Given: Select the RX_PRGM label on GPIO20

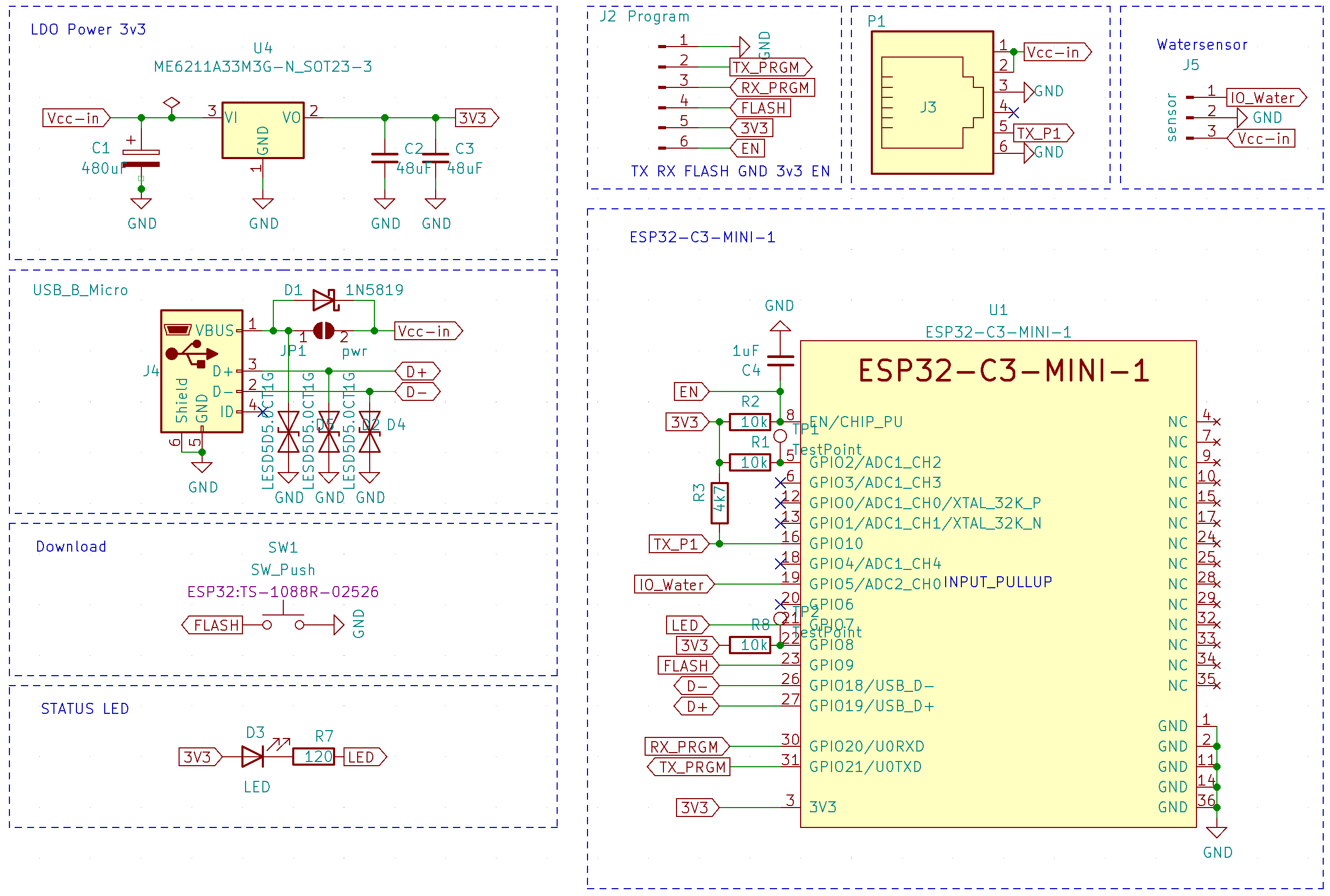Looking at the screenshot, I should click(x=685, y=746).
